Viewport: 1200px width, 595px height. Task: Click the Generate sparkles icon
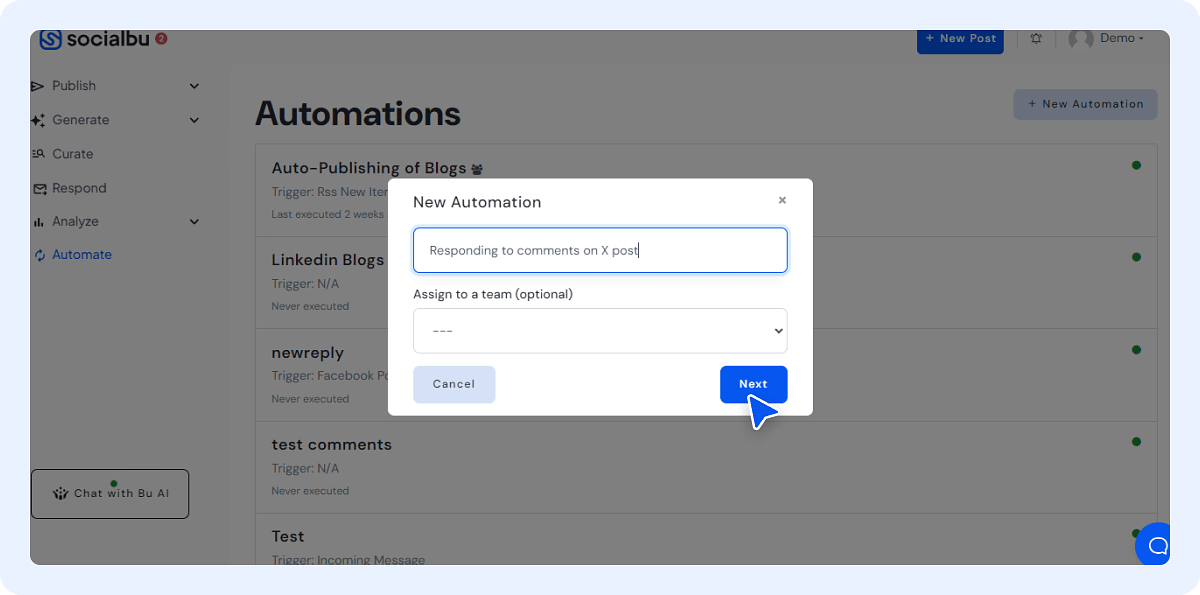(x=38, y=119)
